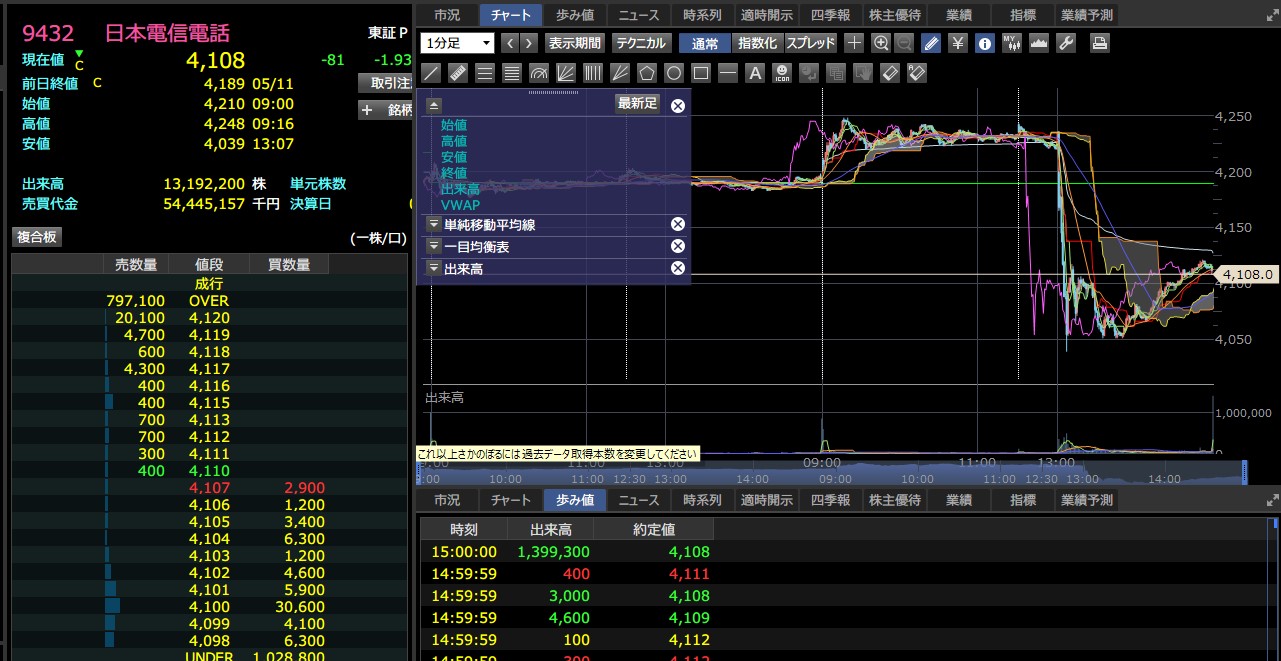This screenshot has height=661, width=1281.
Task: Switch chart mode to 通常
Action: click(x=705, y=43)
